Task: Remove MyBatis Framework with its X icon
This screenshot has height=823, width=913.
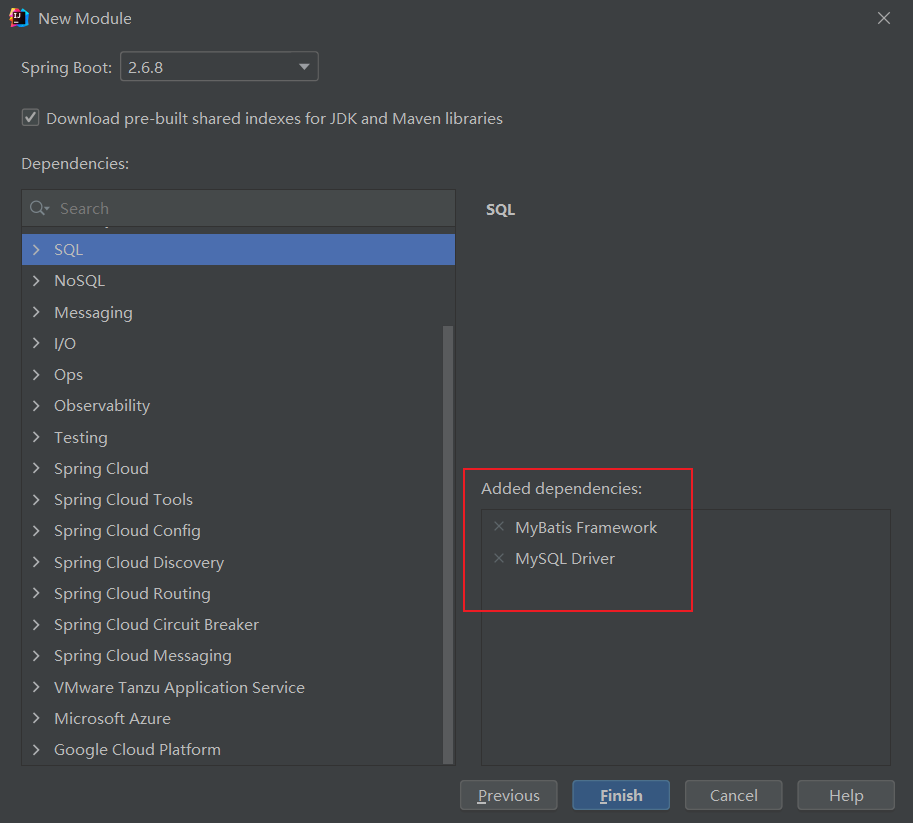Action: [499, 527]
